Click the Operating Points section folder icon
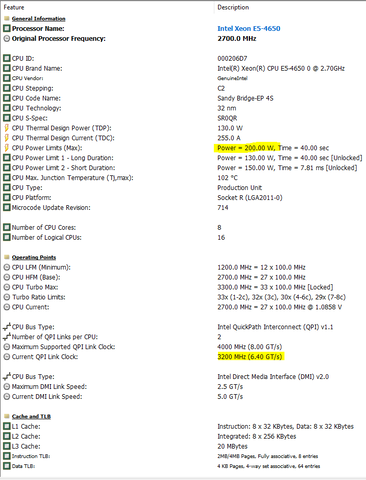Screen dimensions: 366x480 tap(7, 257)
